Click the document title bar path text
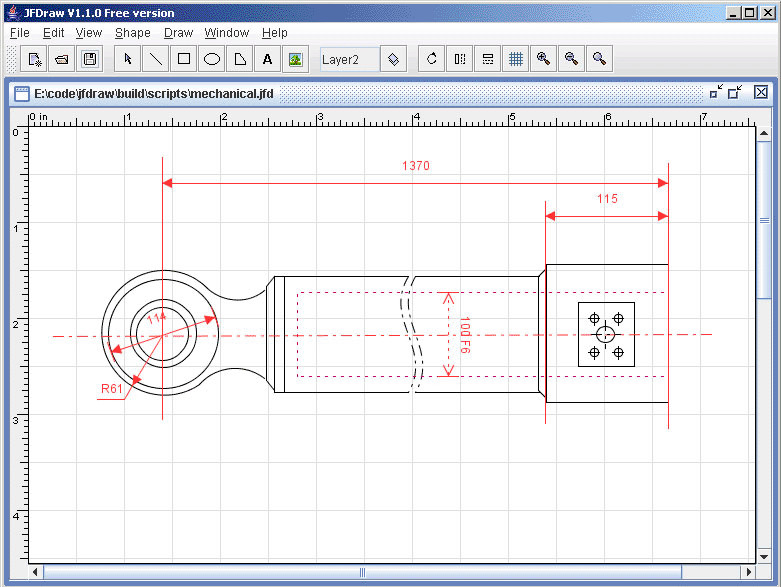Viewport: 781px width, 587px height. point(154,94)
